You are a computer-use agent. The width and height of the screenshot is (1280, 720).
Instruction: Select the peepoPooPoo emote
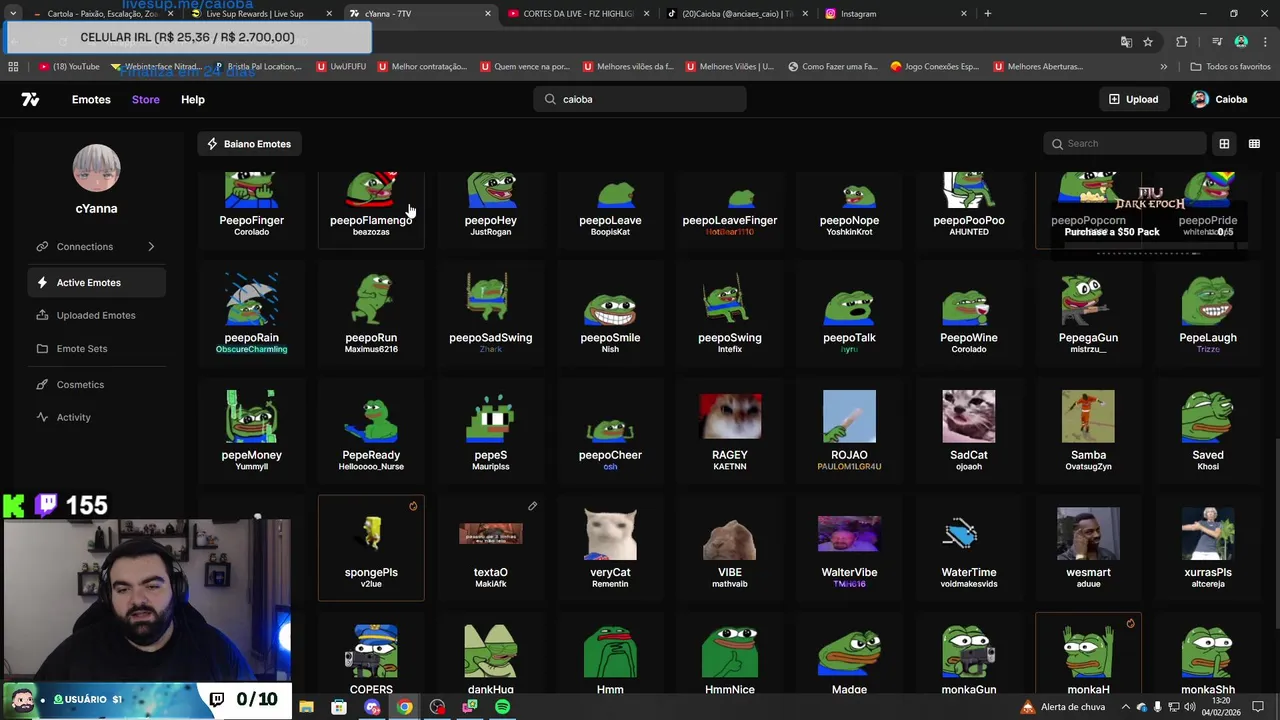click(x=969, y=208)
